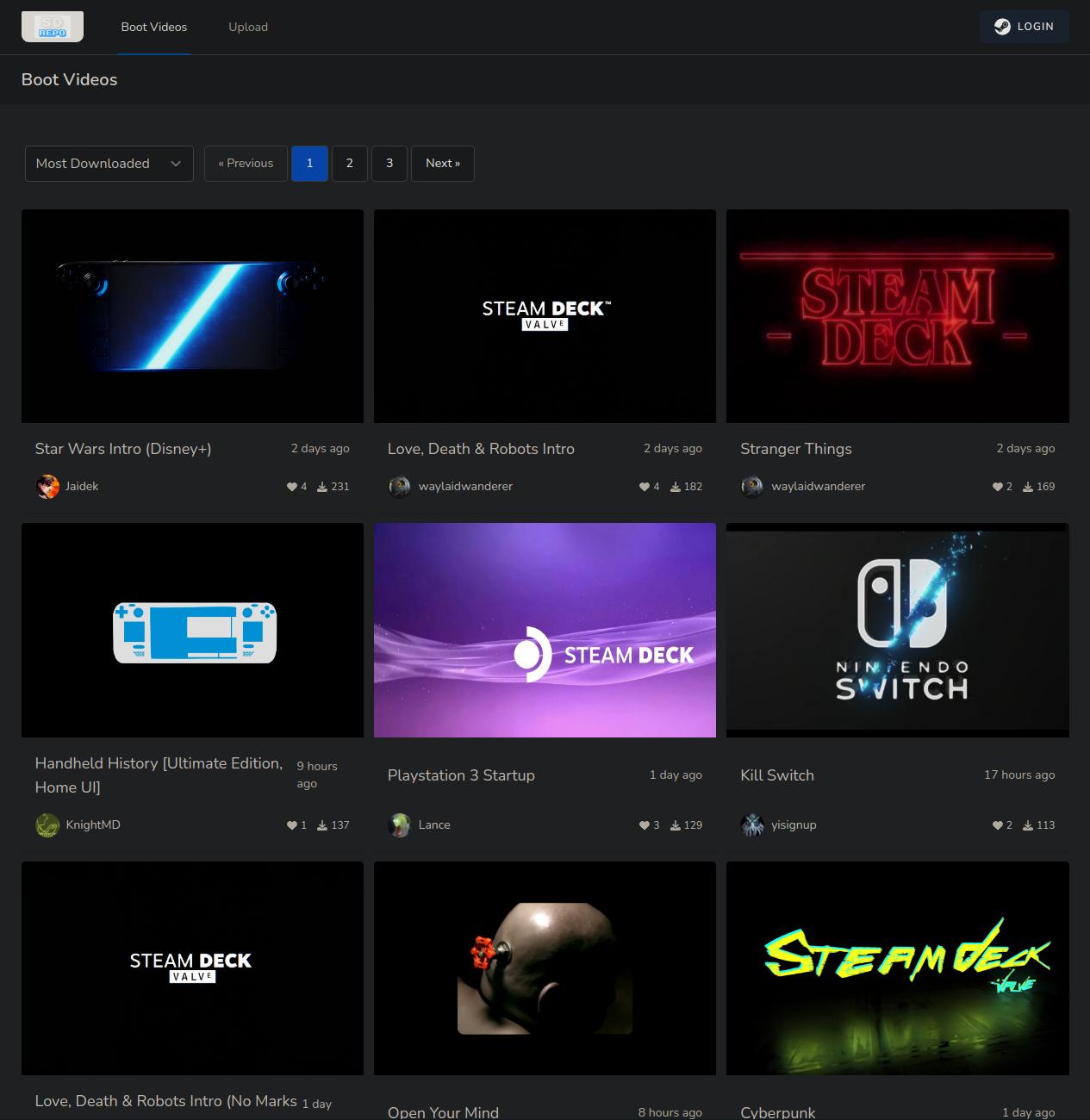Open the Upload tab

(x=248, y=27)
